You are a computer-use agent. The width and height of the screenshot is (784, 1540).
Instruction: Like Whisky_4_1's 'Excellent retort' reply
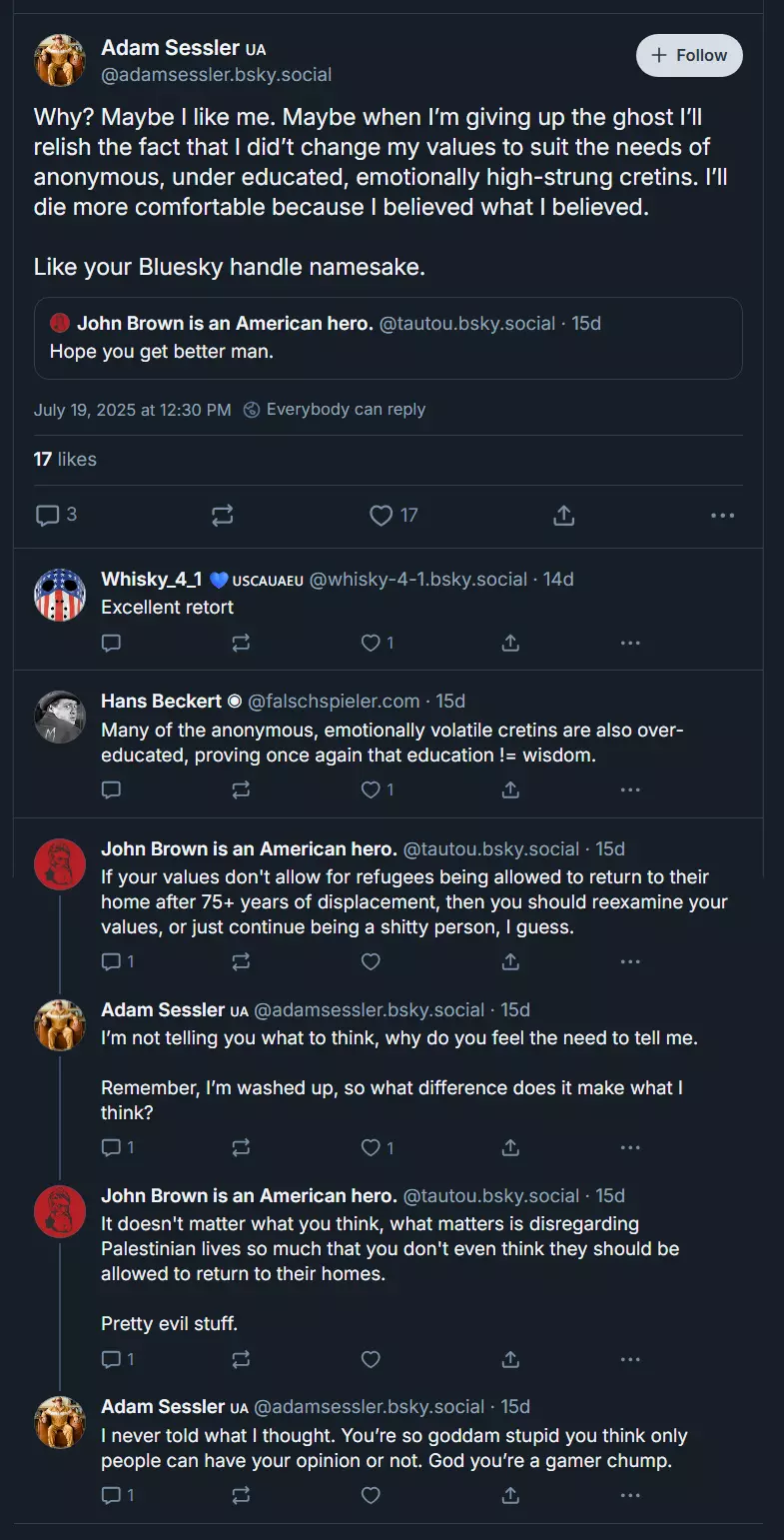click(x=378, y=644)
